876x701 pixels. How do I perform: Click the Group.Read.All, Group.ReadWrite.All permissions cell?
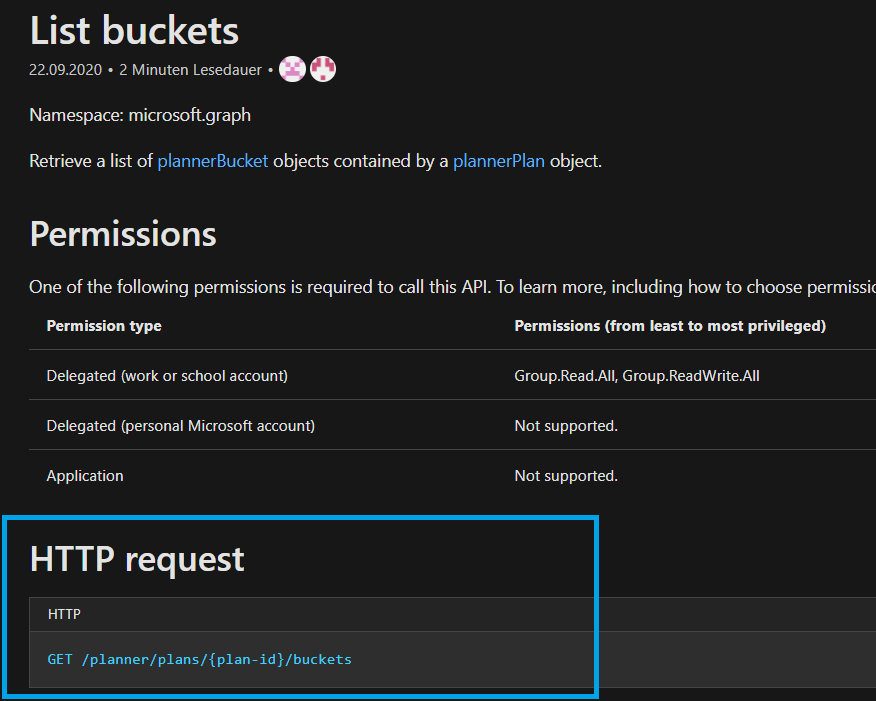pyautogui.click(x=643, y=376)
